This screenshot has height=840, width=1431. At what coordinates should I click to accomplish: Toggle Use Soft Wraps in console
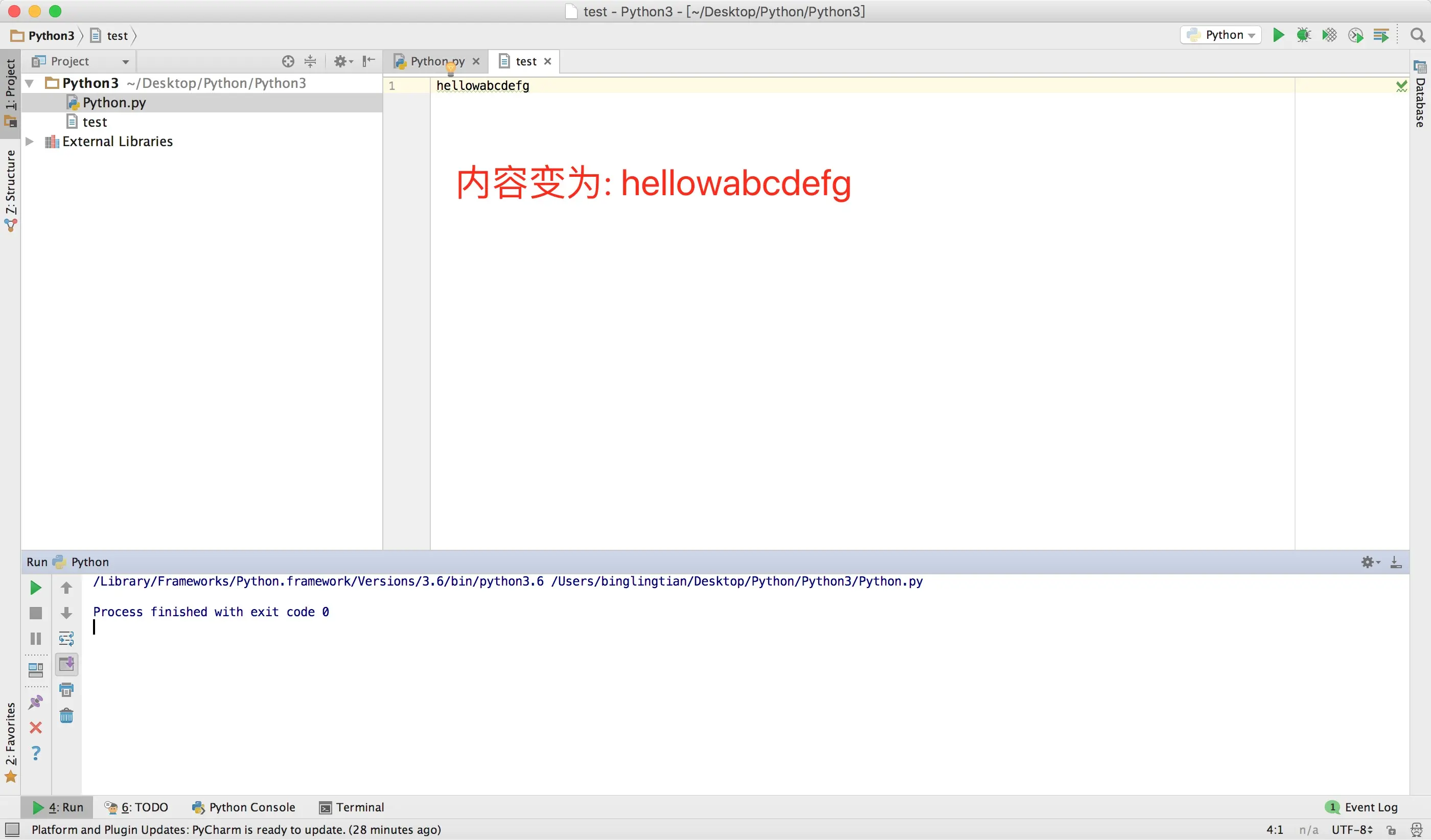pos(66,639)
